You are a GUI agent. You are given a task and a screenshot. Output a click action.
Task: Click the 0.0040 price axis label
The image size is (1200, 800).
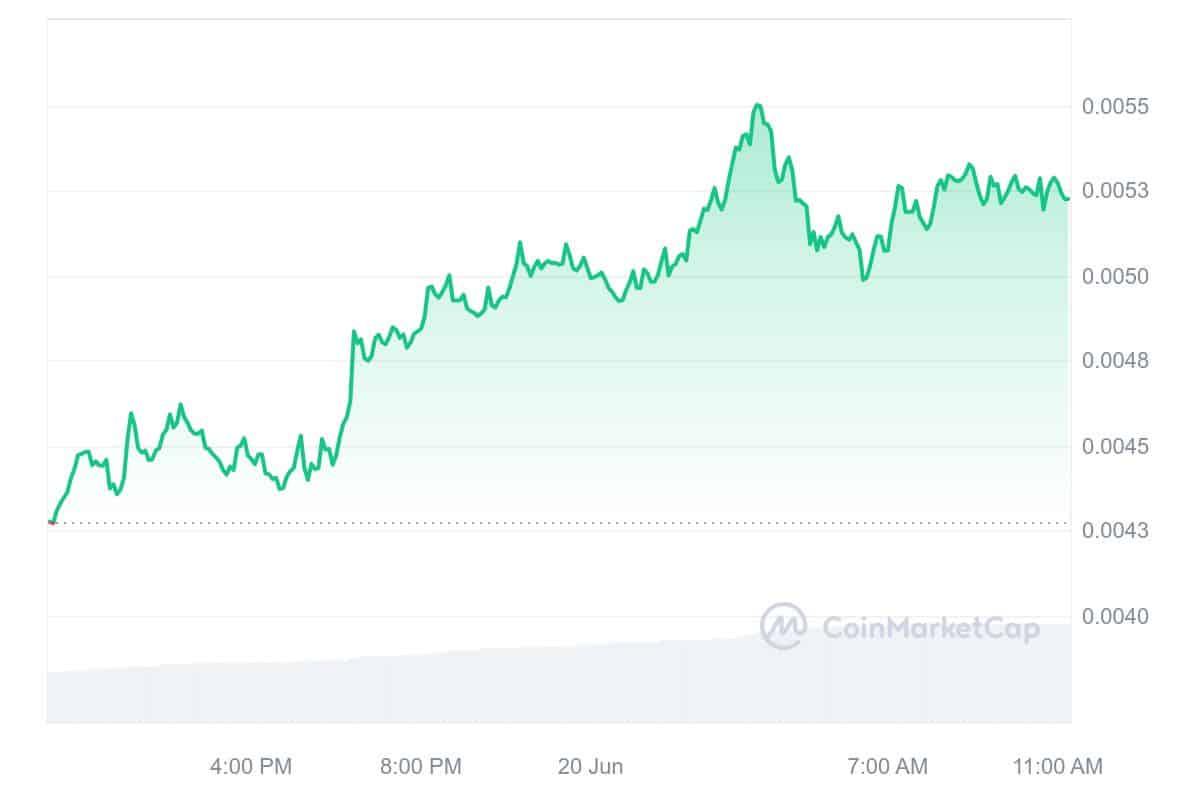point(1115,616)
